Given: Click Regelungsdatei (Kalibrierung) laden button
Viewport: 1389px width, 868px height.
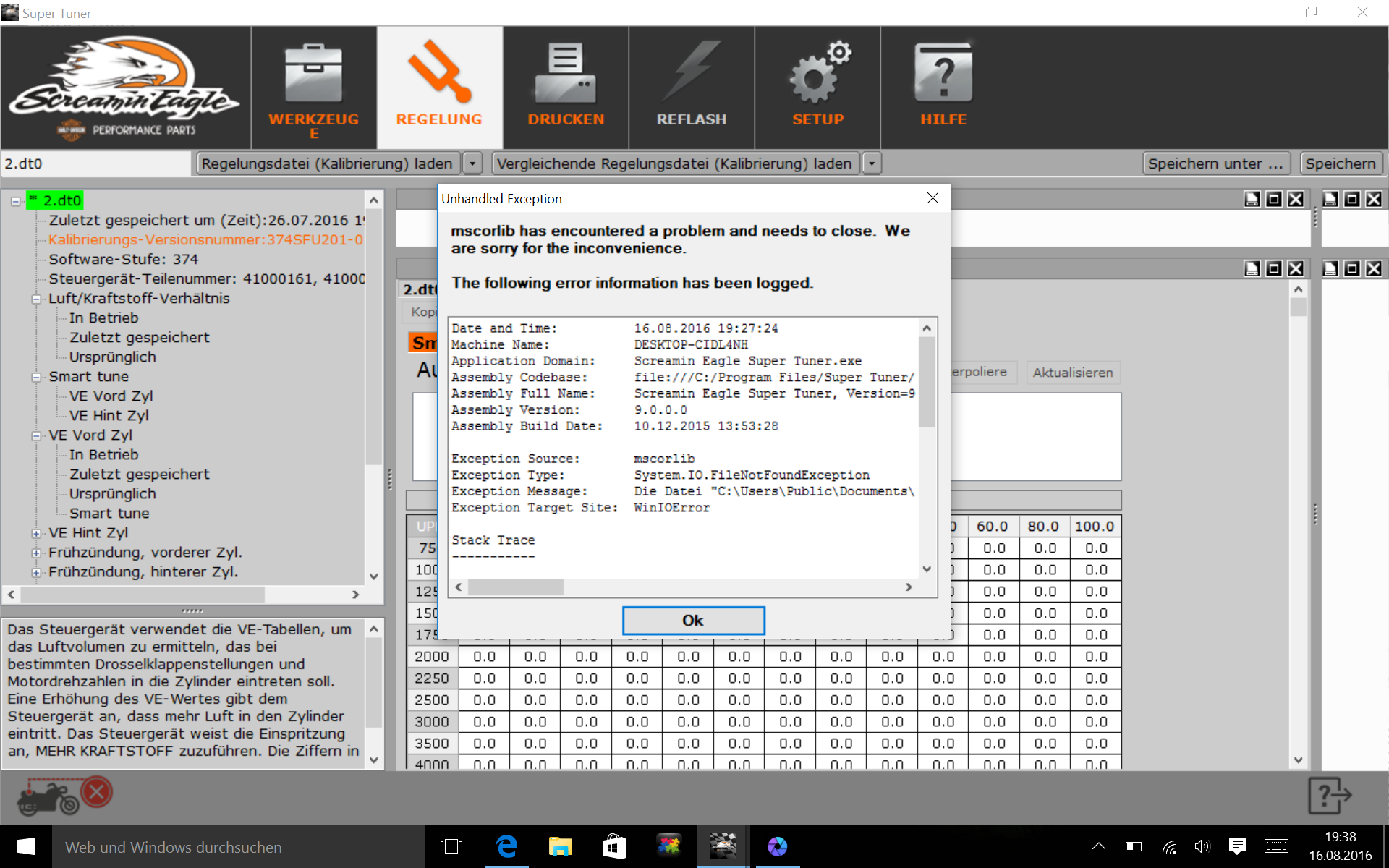Looking at the screenshot, I should pyautogui.click(x=327, y=163).
